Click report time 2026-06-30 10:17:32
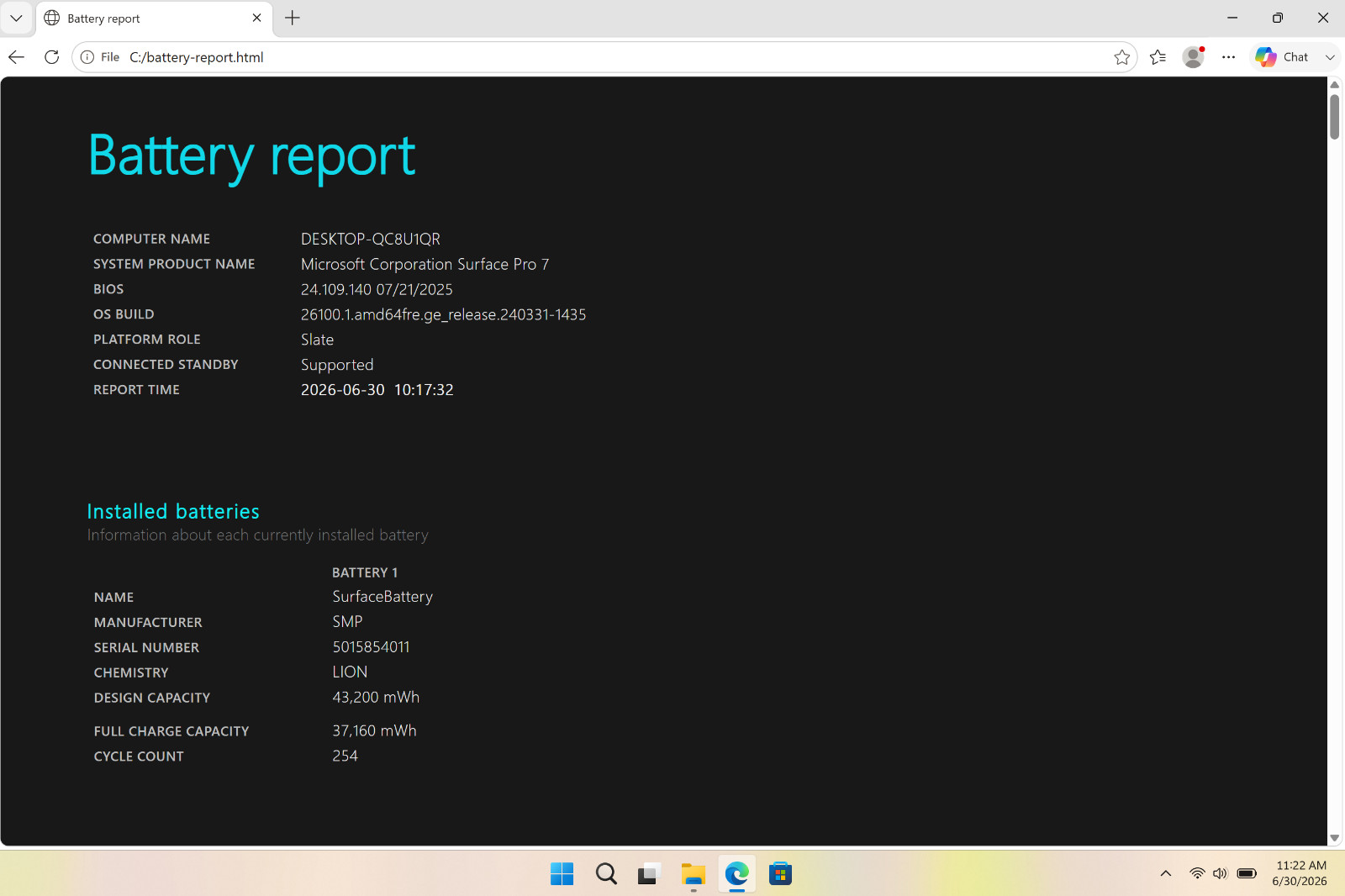Screen dimensions: 1345x896 [377, 390]
